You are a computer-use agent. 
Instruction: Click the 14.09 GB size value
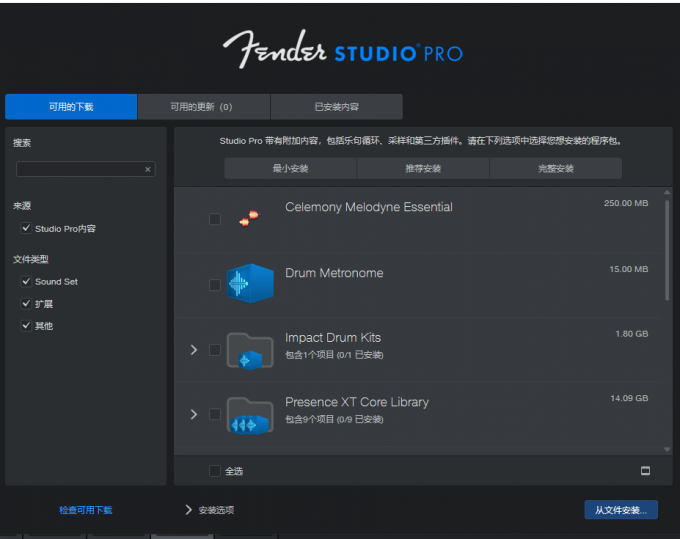(629, 398)
